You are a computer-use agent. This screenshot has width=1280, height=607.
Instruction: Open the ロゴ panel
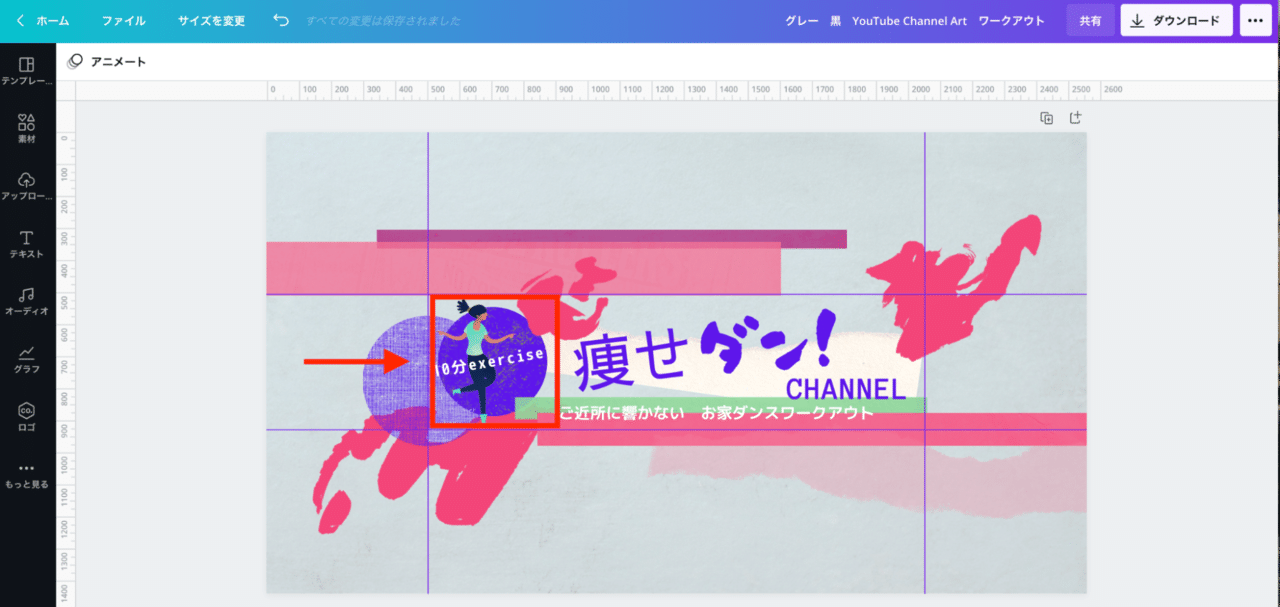[25, 414]
